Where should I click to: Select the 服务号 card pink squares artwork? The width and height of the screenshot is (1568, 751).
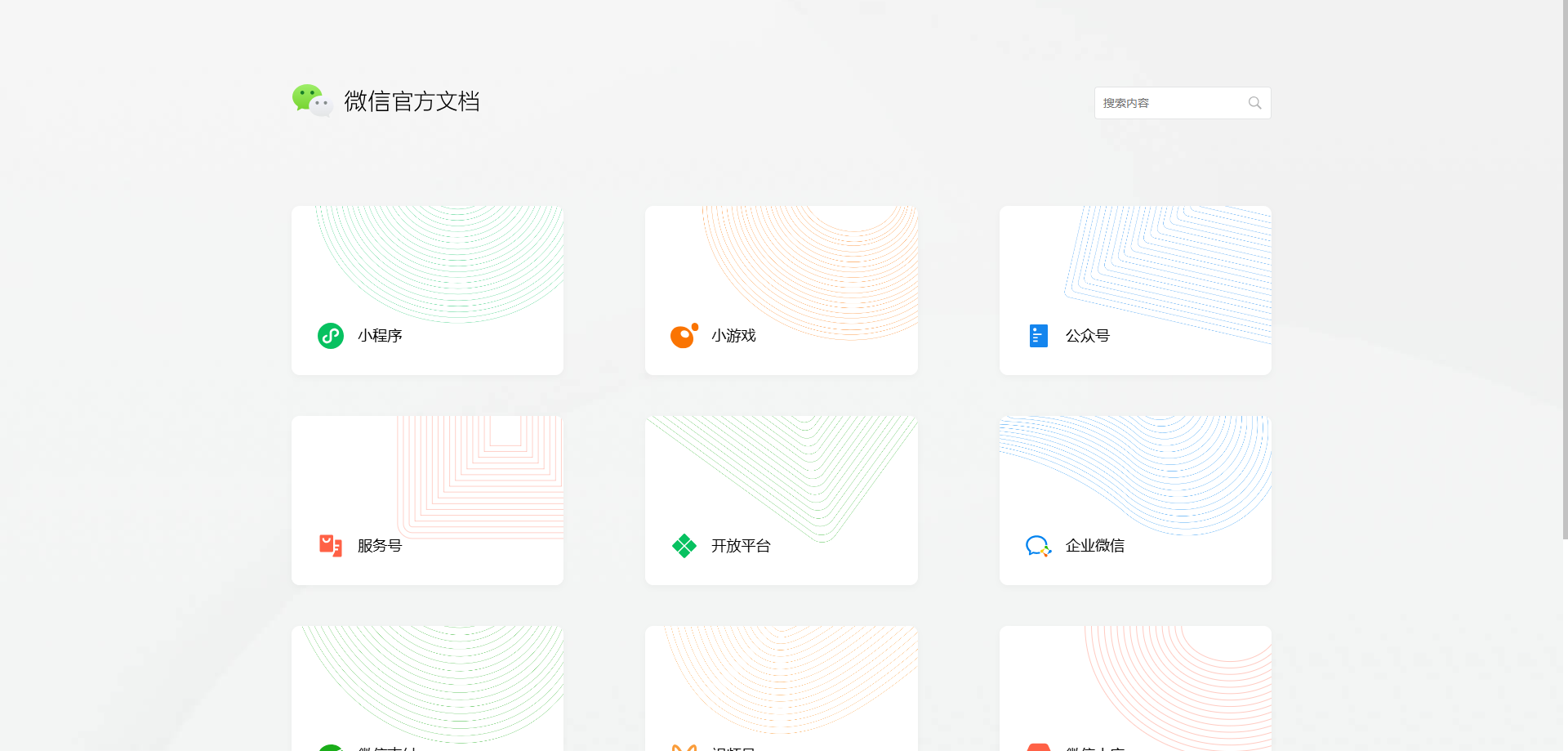(480, 477)
